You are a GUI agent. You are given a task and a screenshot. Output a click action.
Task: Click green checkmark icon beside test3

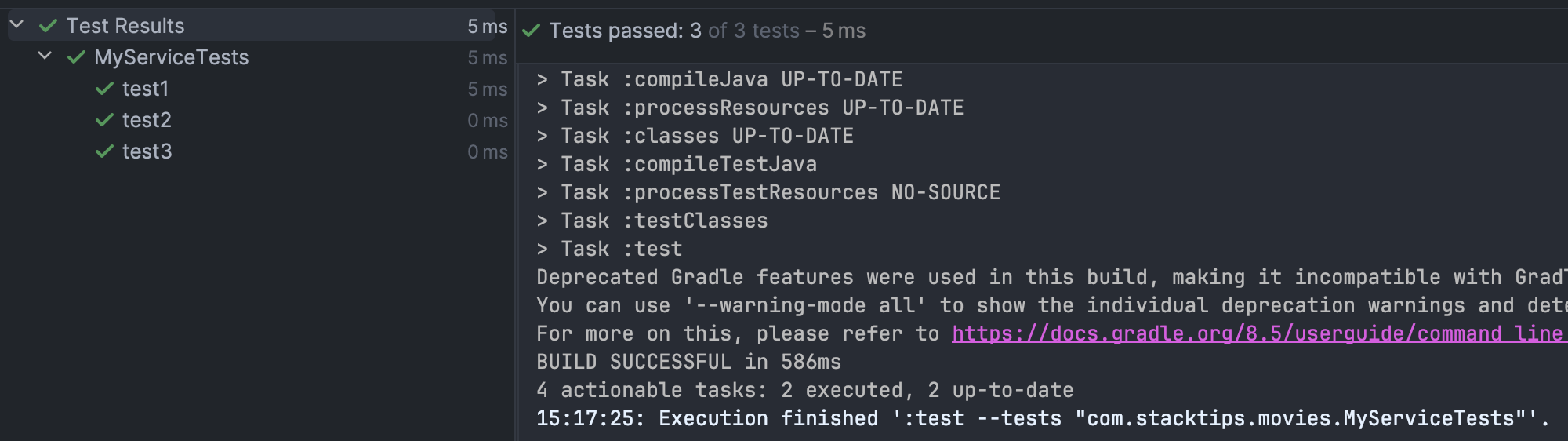click(x=104, y=151)
